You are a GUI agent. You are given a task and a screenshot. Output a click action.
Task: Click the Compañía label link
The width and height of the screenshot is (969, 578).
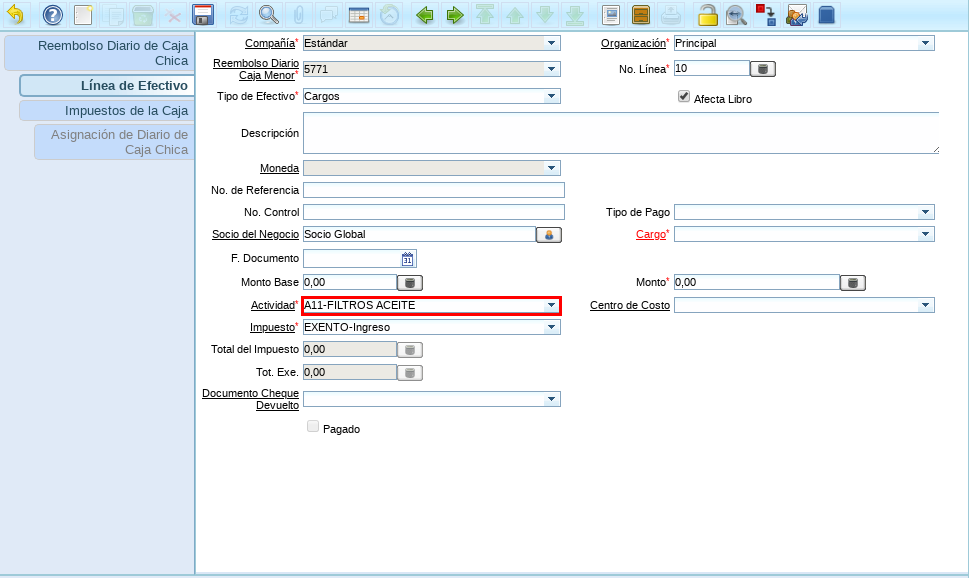(269, 43)
